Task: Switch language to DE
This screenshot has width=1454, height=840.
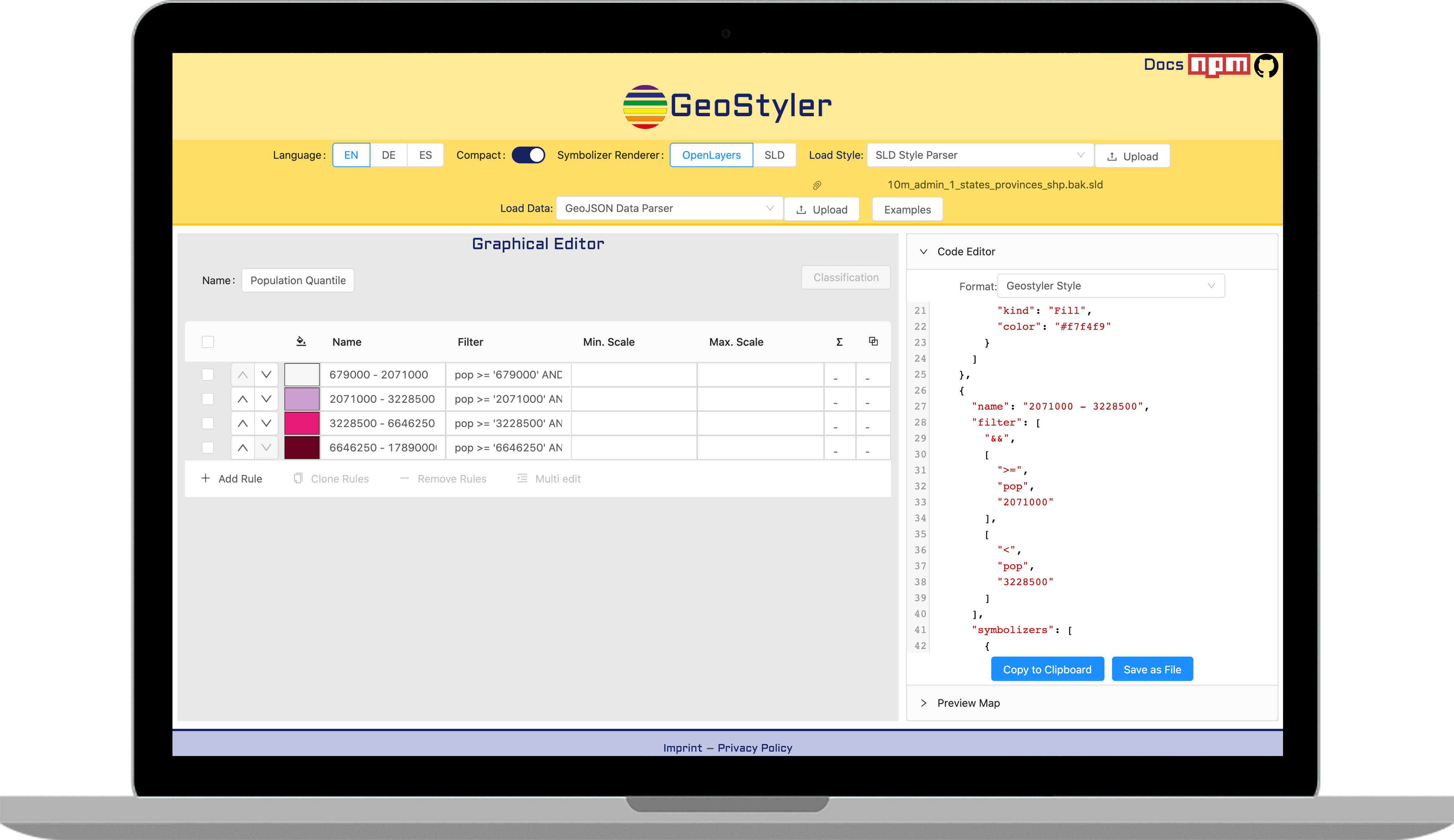Action: (x=389, y=155)
